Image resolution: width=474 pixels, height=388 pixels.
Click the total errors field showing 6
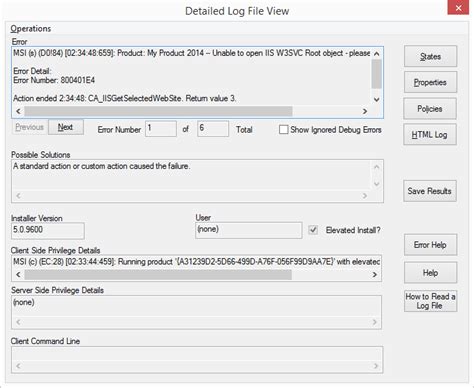pos(213,129)
